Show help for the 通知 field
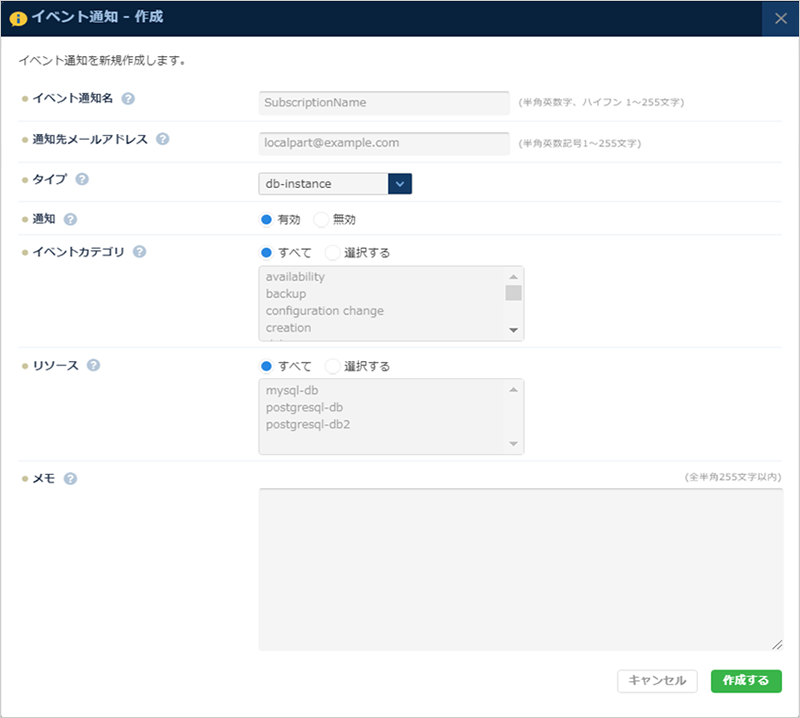Image resolution: width=800 pixels, height=718 pixels. click(70, 219)
